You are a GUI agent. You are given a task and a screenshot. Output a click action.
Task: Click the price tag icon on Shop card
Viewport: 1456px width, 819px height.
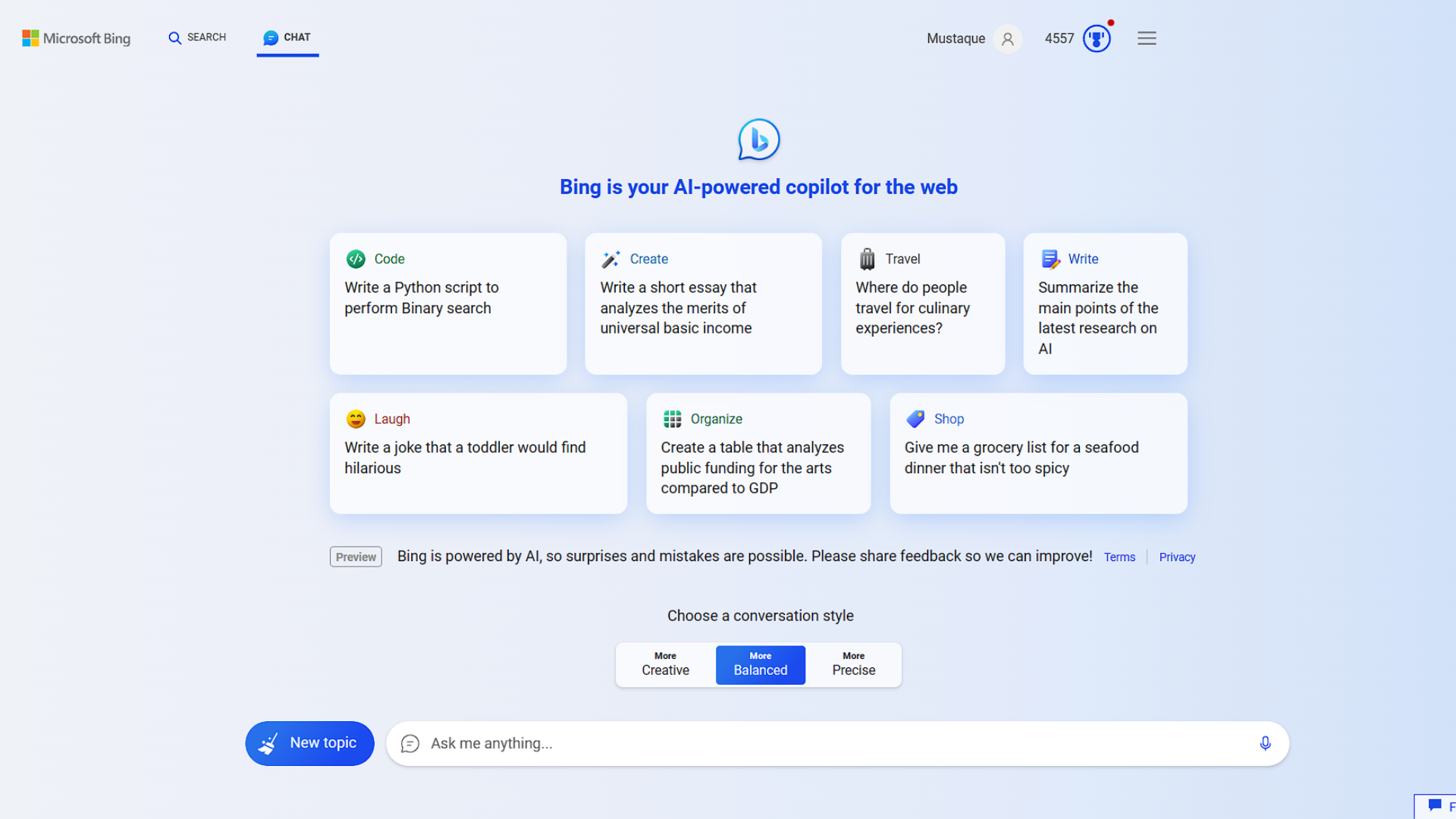click(916, 419)
